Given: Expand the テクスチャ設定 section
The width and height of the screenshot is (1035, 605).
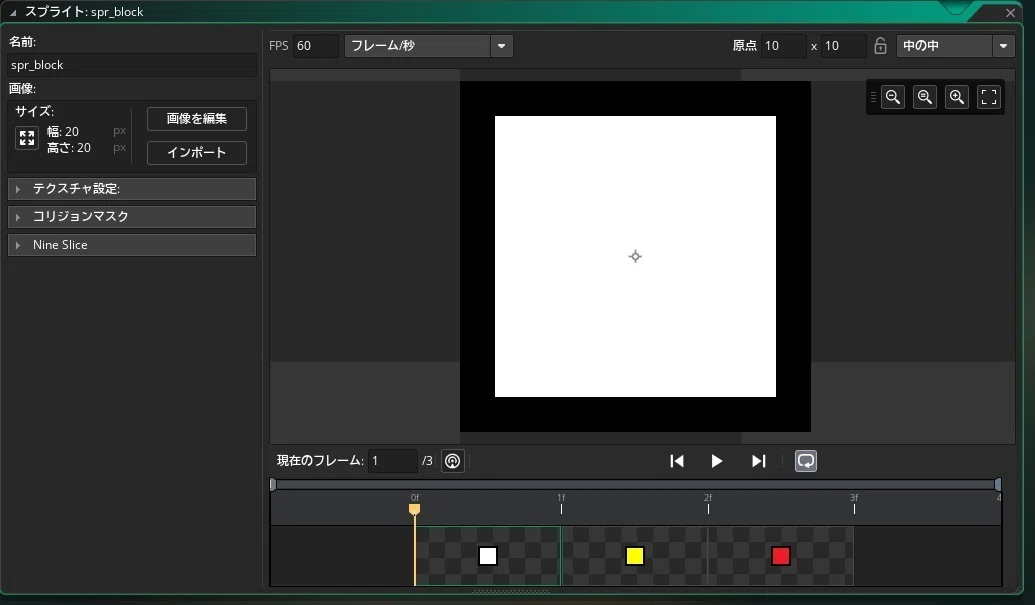Looking at the screenshot, I should [131, 189].
